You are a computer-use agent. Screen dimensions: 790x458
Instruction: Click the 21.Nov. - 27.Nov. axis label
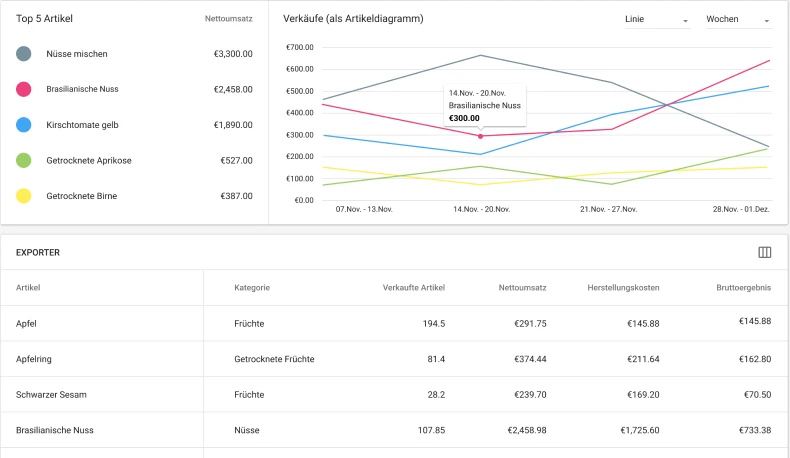[609, 209]
